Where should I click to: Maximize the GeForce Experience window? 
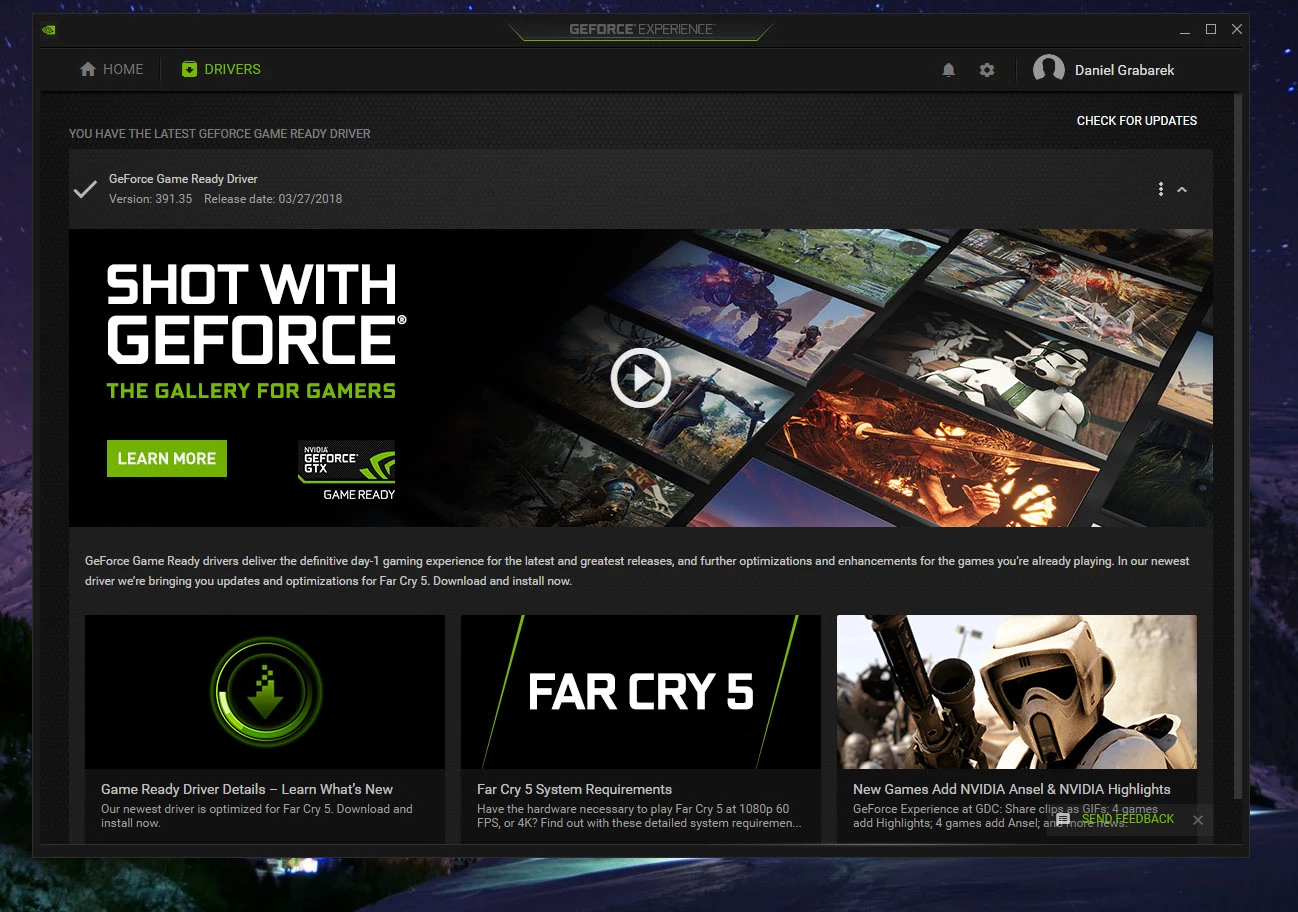tap(1211, 30)
